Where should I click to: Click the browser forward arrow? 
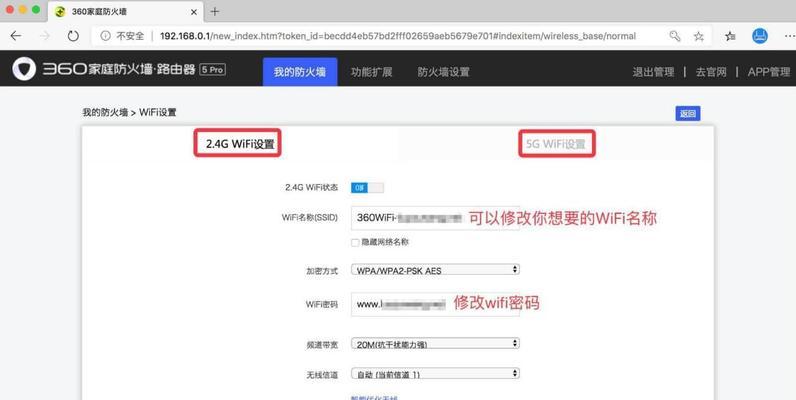(45, 36)
